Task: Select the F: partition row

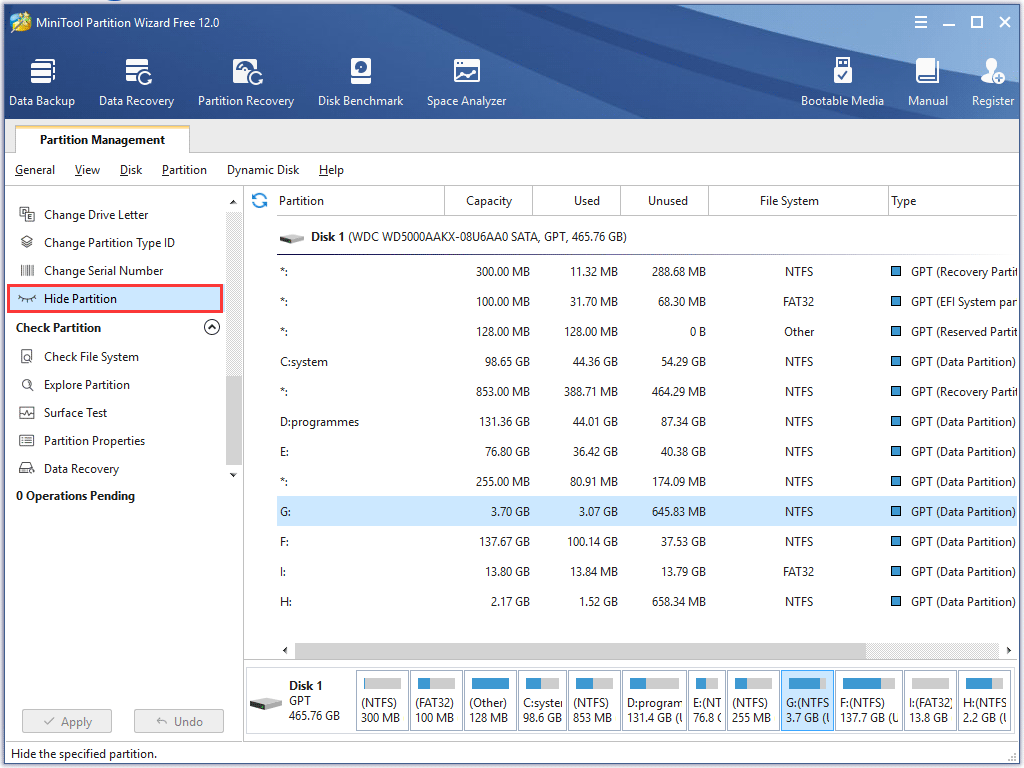Action: tap(647, 541)
